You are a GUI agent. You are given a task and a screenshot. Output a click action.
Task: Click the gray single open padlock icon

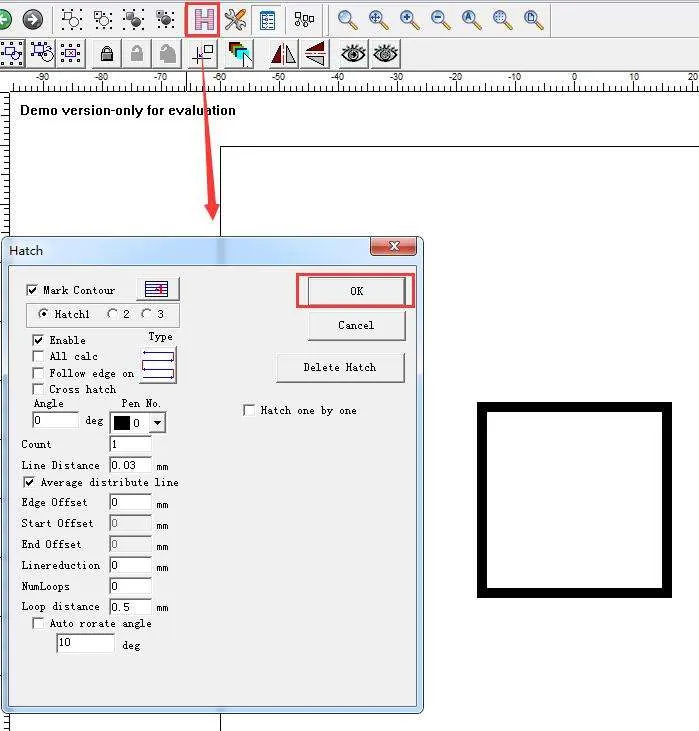coord(137,54)
